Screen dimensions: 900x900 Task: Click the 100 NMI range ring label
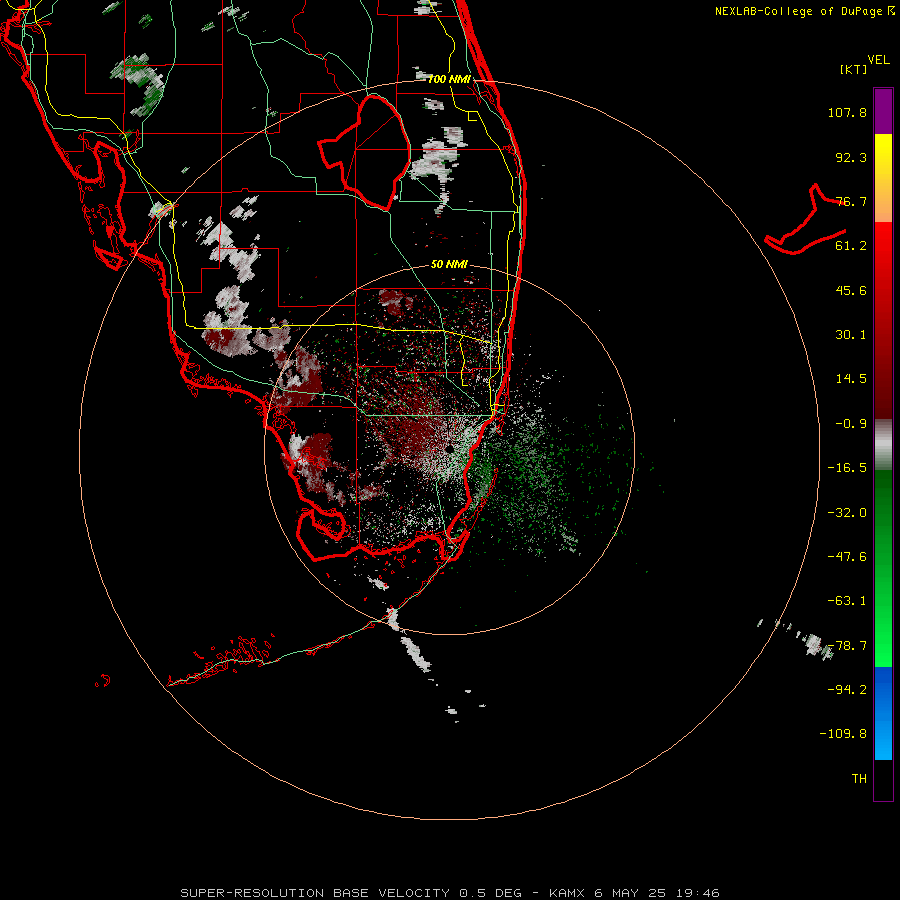[x=449, y=79]
